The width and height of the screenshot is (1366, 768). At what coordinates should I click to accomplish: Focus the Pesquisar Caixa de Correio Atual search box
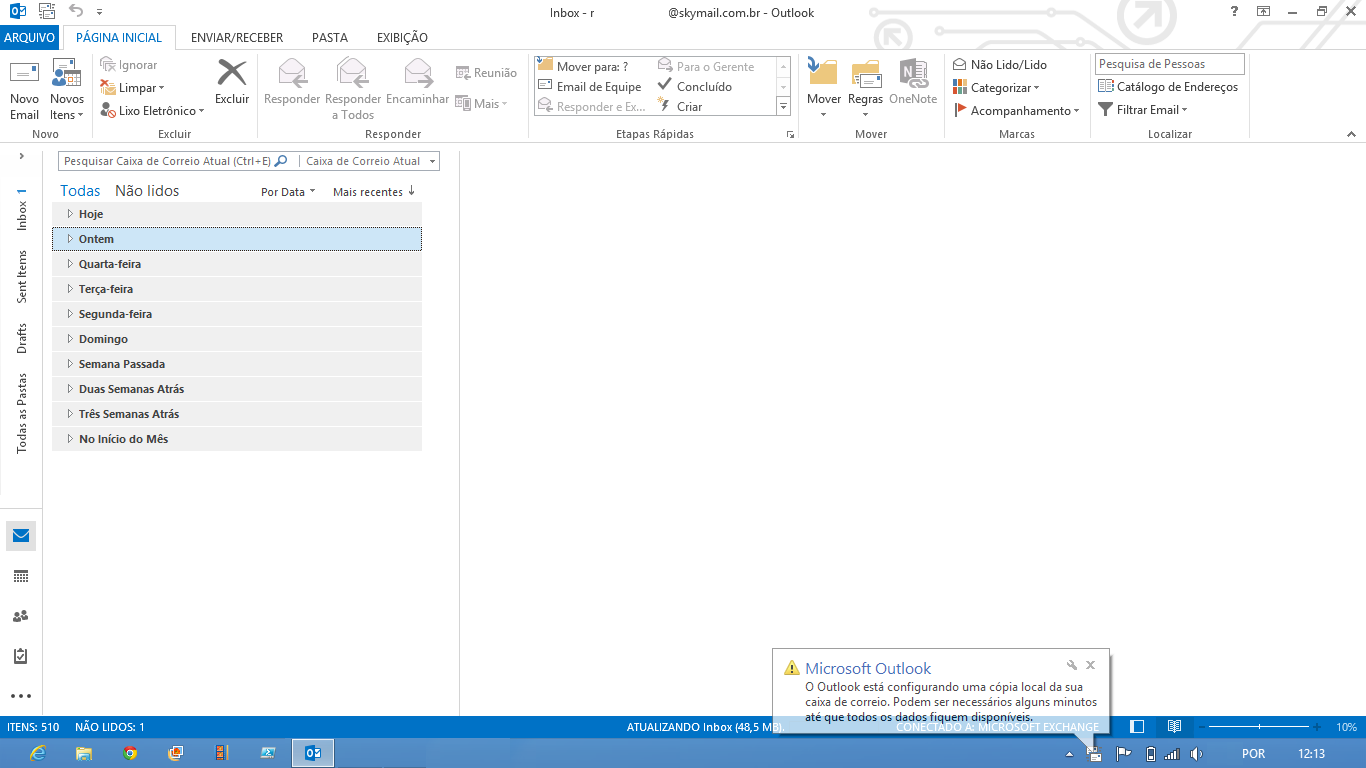[175, 161]
